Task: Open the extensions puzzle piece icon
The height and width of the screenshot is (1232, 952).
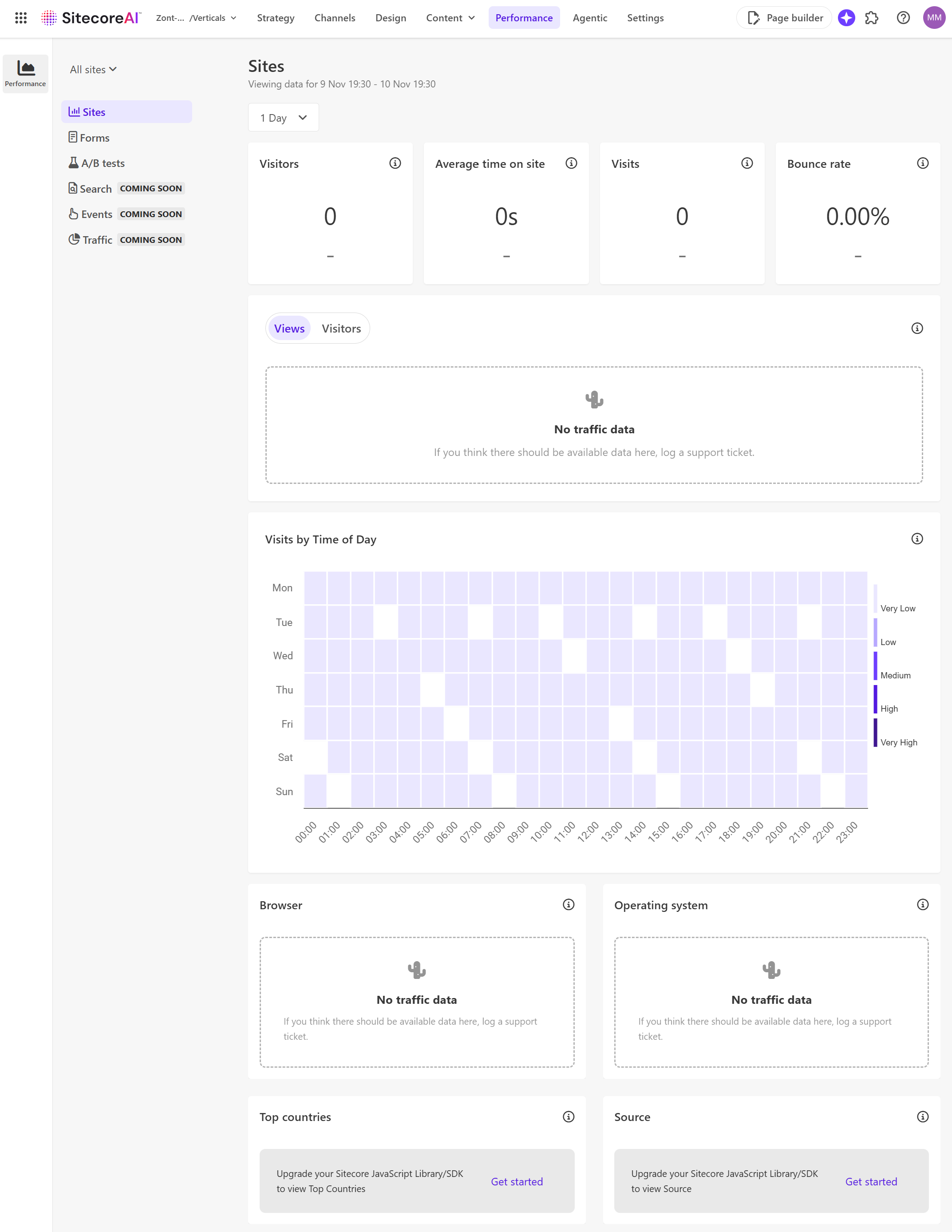Action: 872,18
